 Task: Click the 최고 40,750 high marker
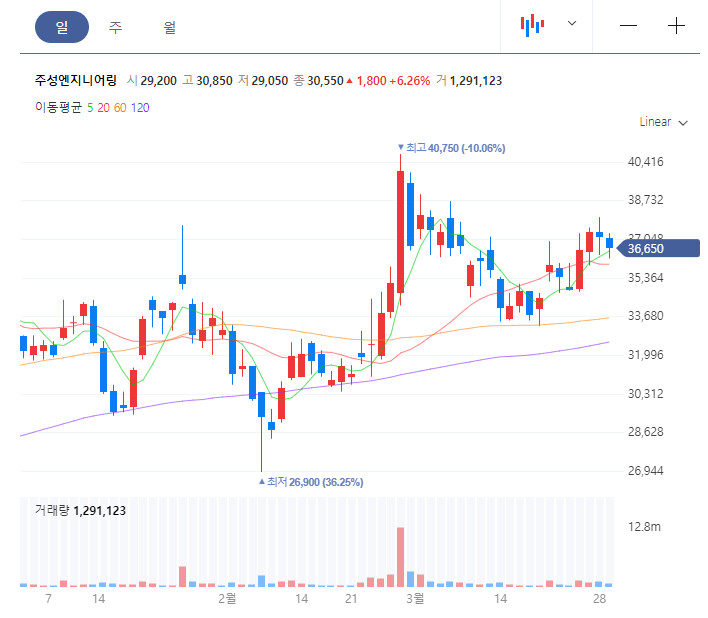[451, 148]
